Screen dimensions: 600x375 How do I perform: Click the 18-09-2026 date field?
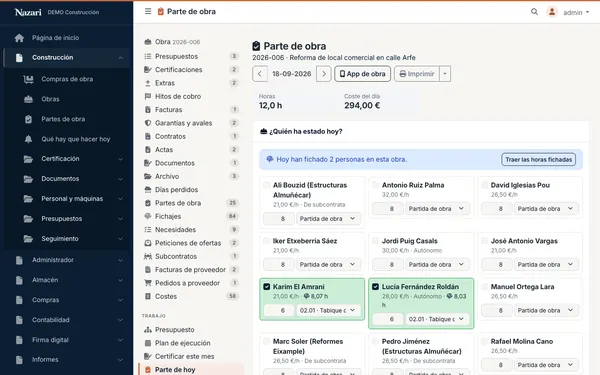[x=292, y=74]
